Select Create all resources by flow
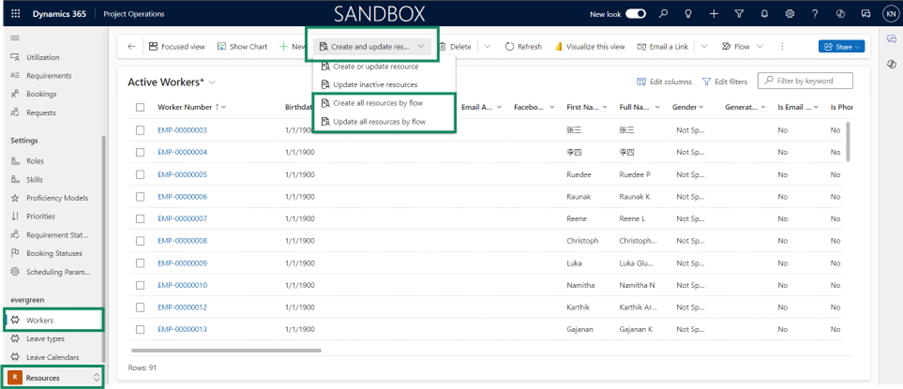Screen dimensions: 903x389 378,103
